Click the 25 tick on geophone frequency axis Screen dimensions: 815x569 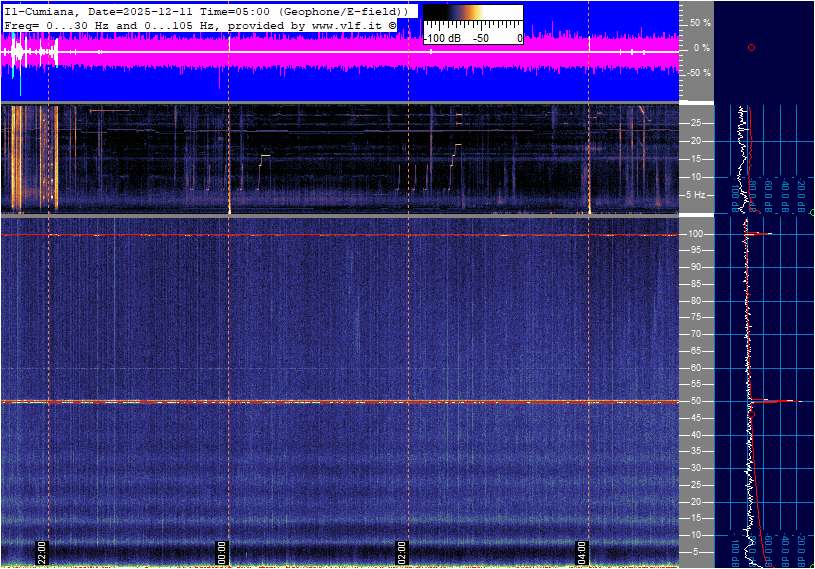(698, 123)
